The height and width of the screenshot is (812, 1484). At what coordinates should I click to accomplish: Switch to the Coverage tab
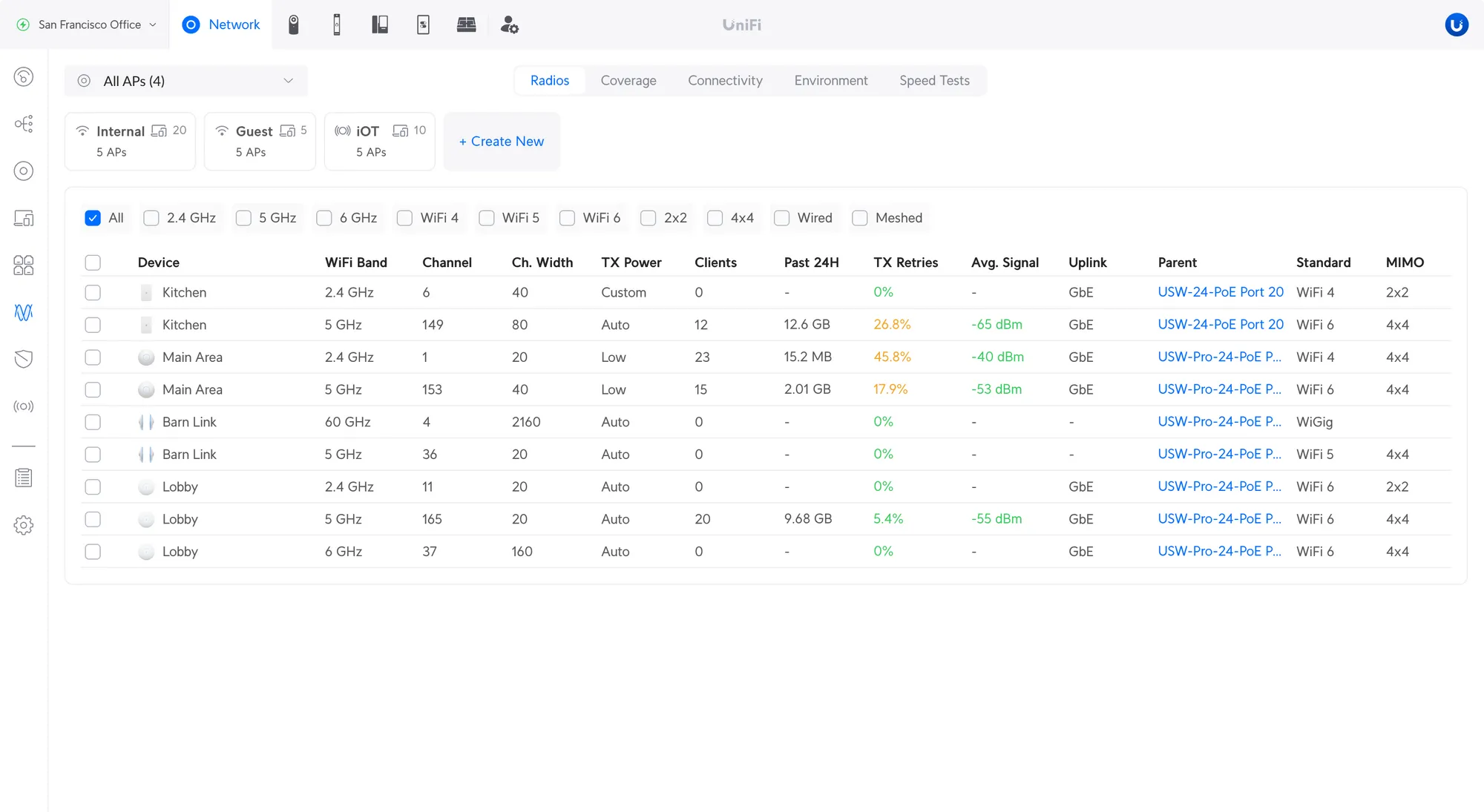(x=628, y=81)
